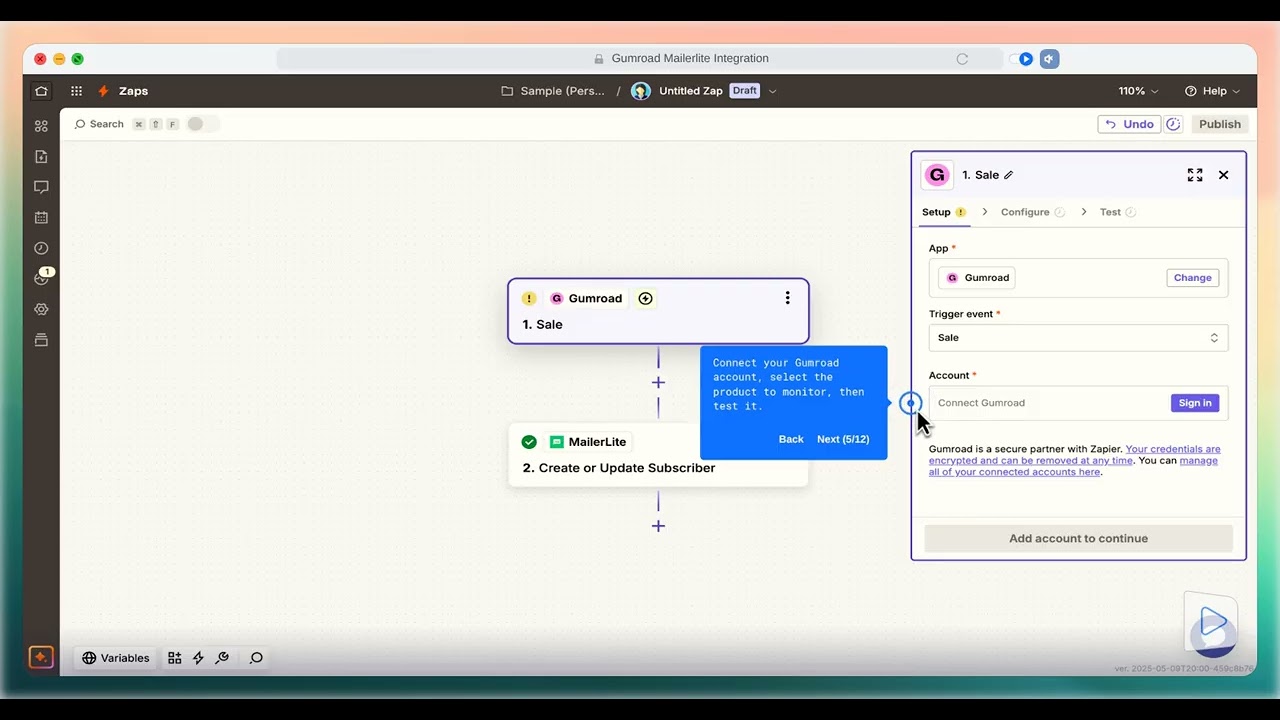The image size is (1280, 720).
Task: Open the 110% zoom dropdown
Action: pyautogui.click(x=1139, y=91)
